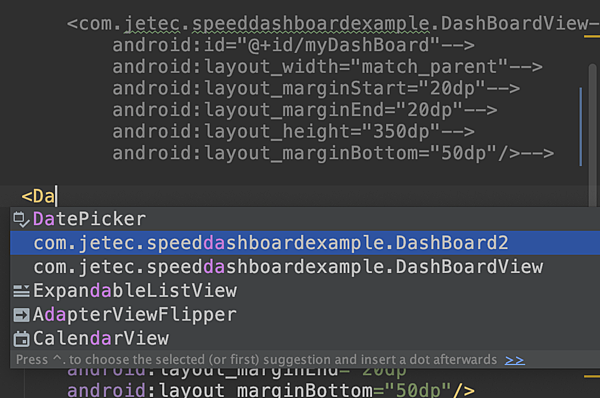Click the CalendarView calendar icon

[21, 339]
